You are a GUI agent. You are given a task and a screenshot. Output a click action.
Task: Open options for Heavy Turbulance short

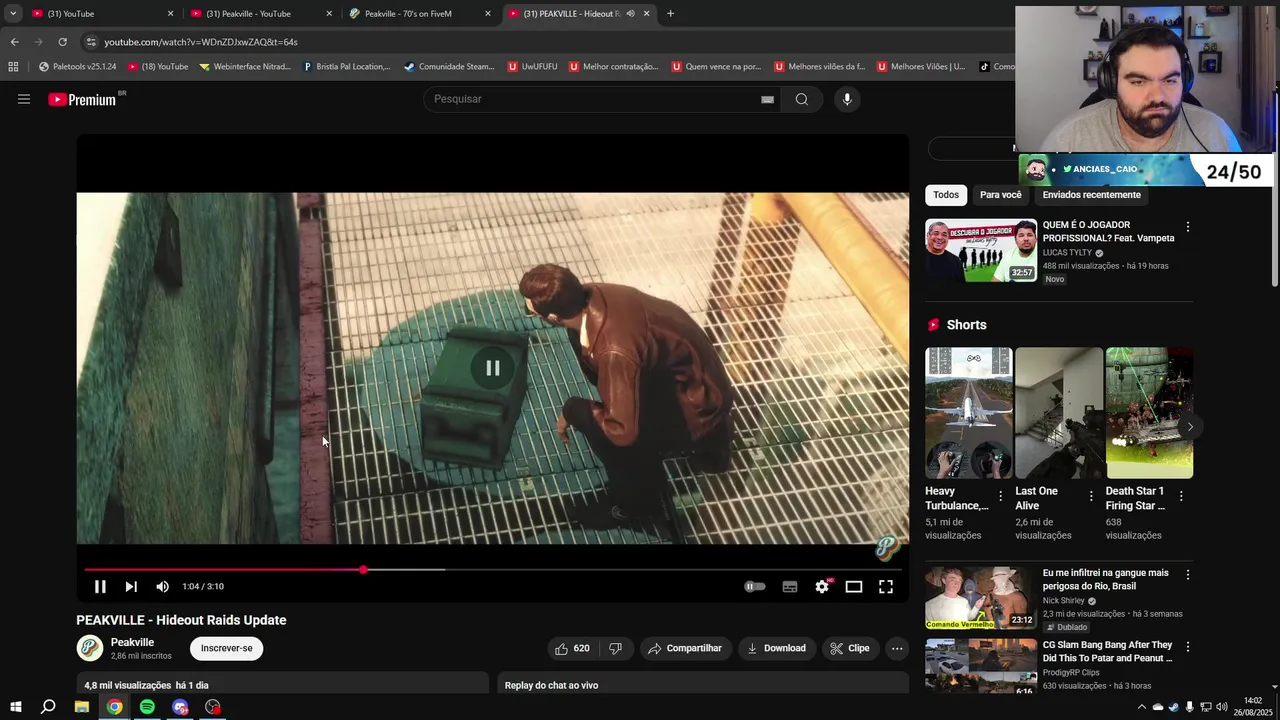click(x=1000, y=496)
